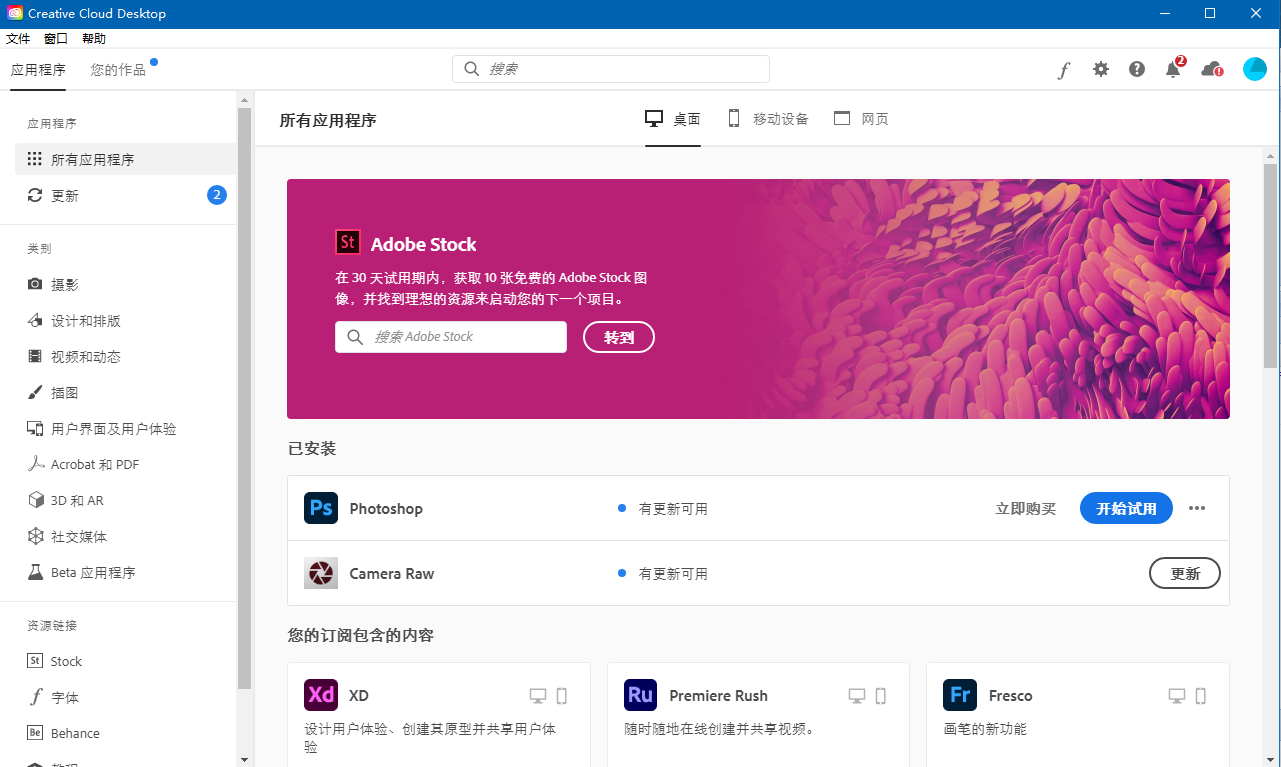Open the 文件 menu
Image resolution: width=1281 pixels, height=767 pixels.
[x=18, y=39]
